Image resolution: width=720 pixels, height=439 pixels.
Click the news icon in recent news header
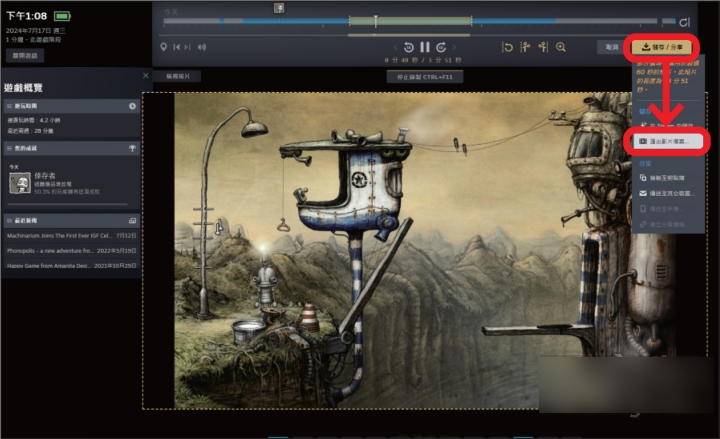(x=132, y=220)
